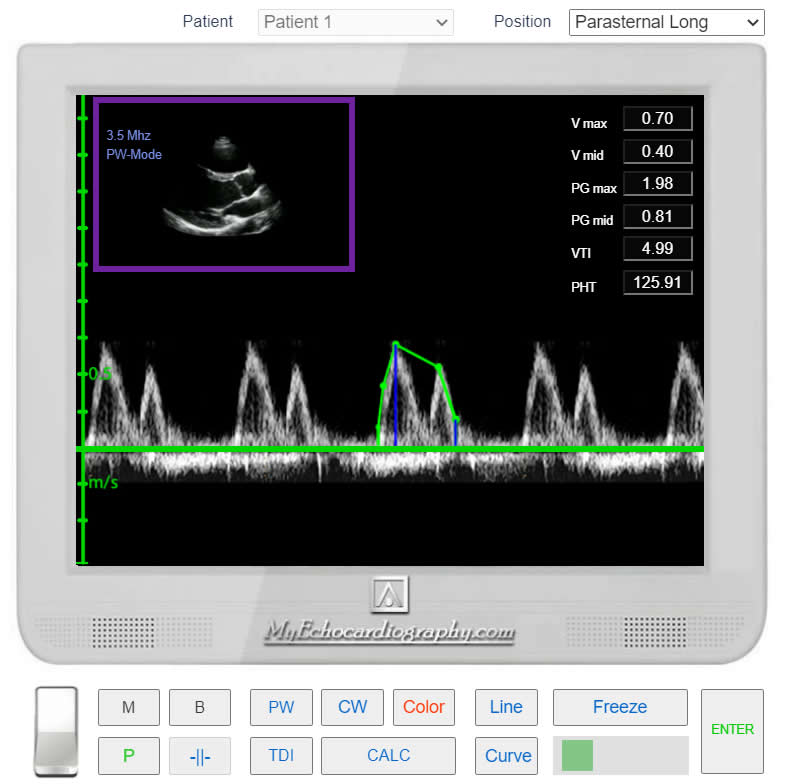785x784 pixels.
Task: Freeze the ultrasound image
Action: click(x=620, y=707)
